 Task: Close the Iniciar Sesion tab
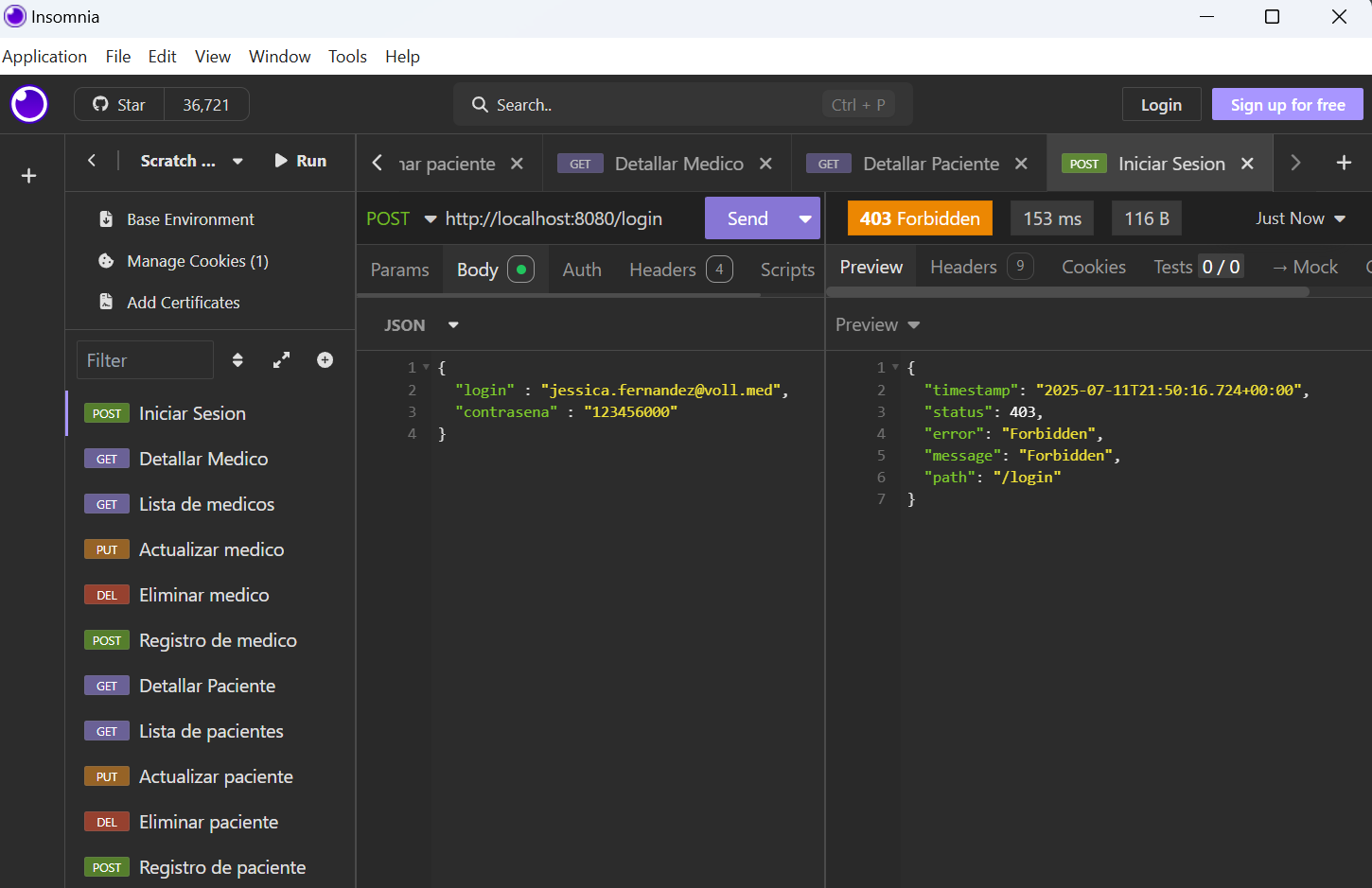click(x=1247, y=164)
